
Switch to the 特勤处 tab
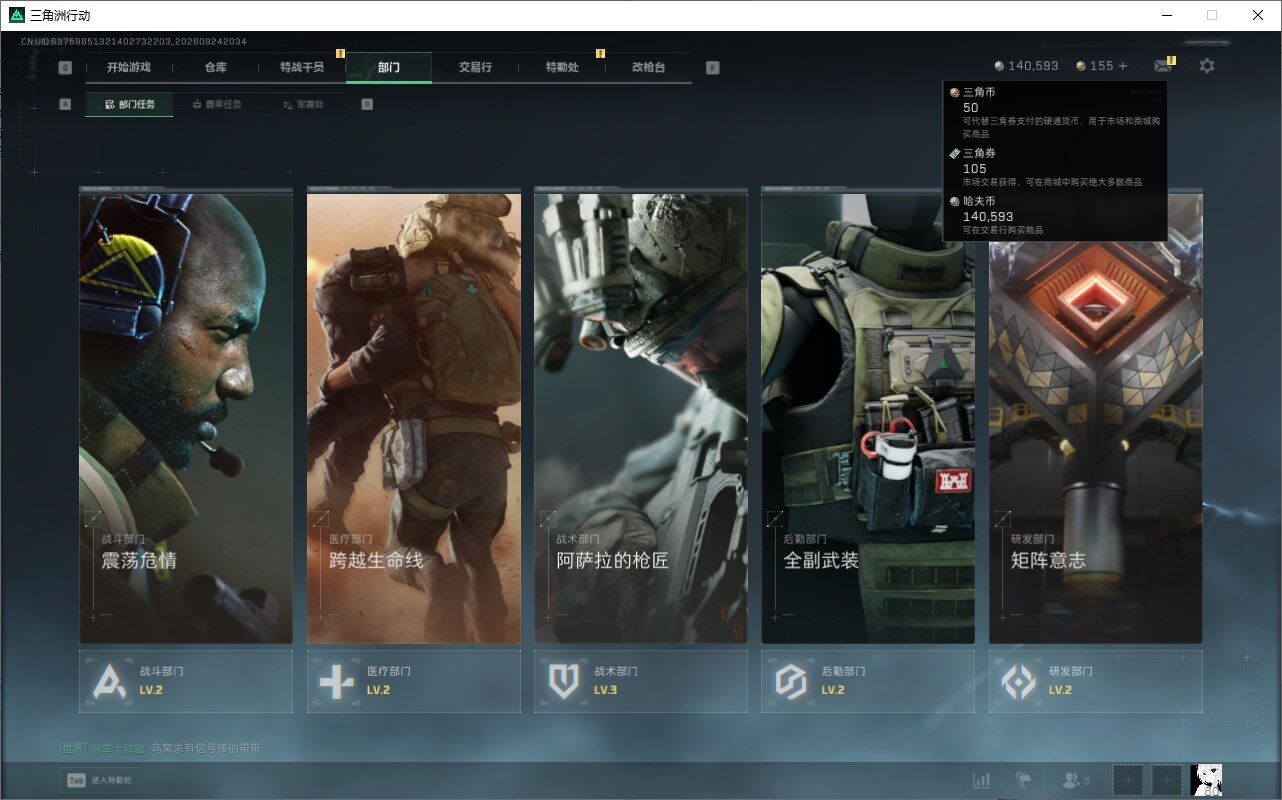click(562, 67)
